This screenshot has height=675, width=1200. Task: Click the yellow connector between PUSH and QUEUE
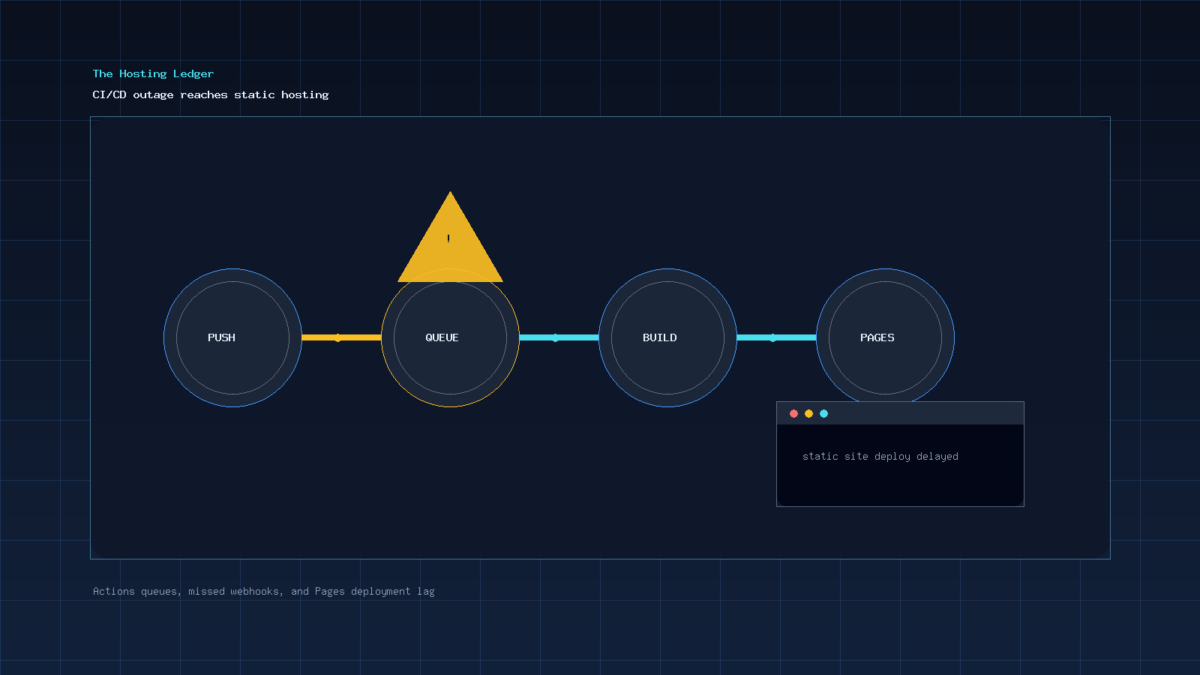[x=341, y=338]
